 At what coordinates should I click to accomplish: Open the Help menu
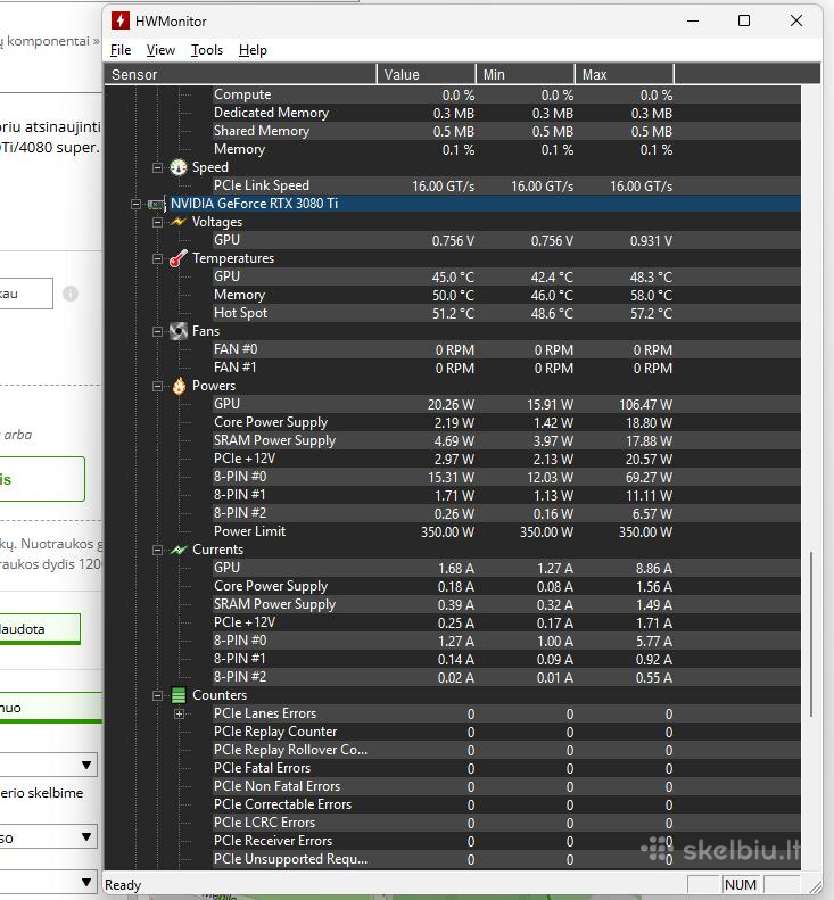(253, 51)
